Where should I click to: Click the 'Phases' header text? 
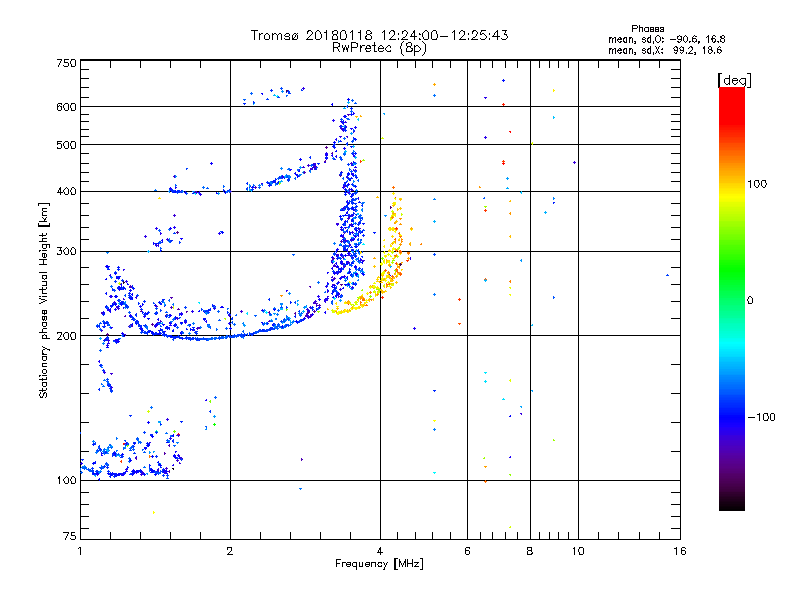pos(647,29)
